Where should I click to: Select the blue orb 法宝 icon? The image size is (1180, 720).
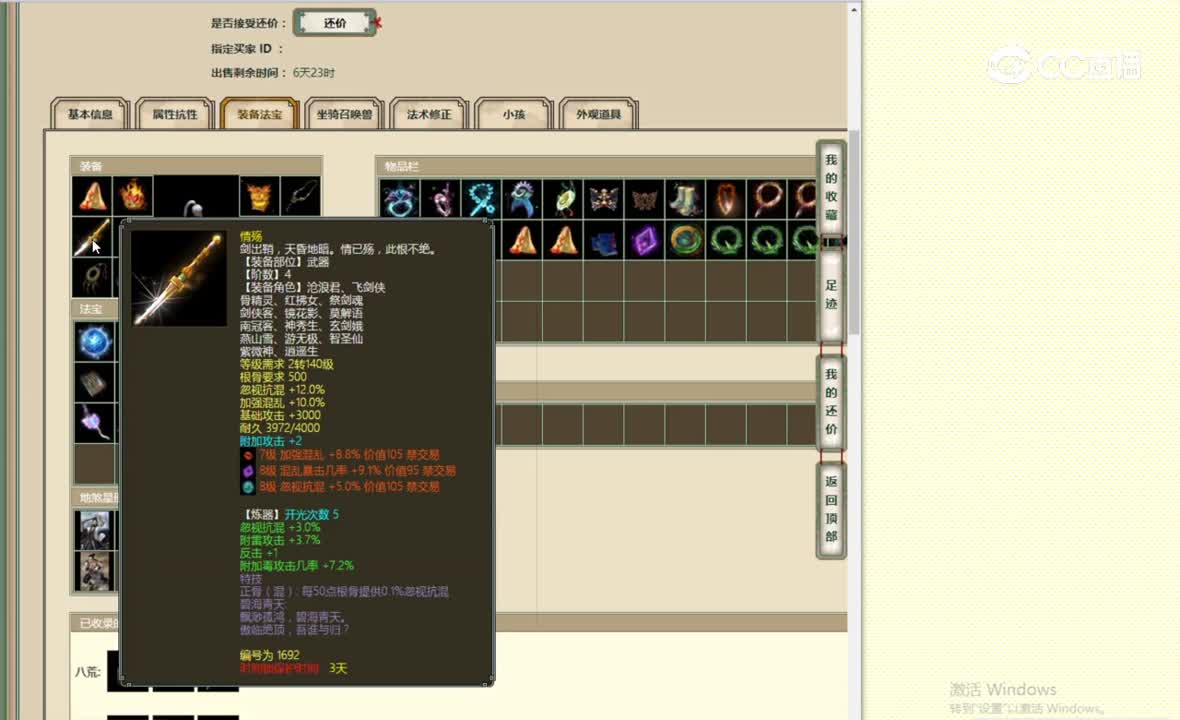tap(95, 342)
